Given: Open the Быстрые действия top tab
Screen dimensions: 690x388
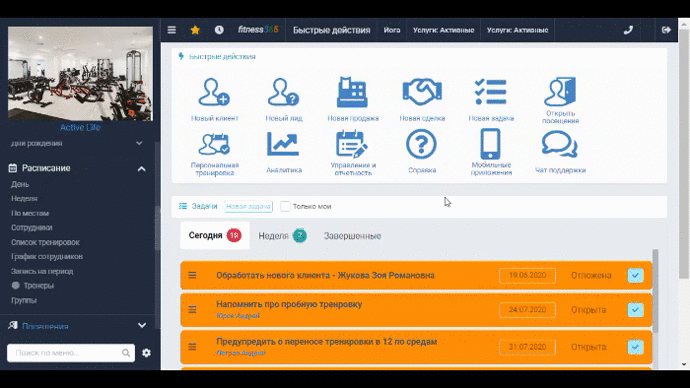Looking at the screenshot, I should 331,30.
